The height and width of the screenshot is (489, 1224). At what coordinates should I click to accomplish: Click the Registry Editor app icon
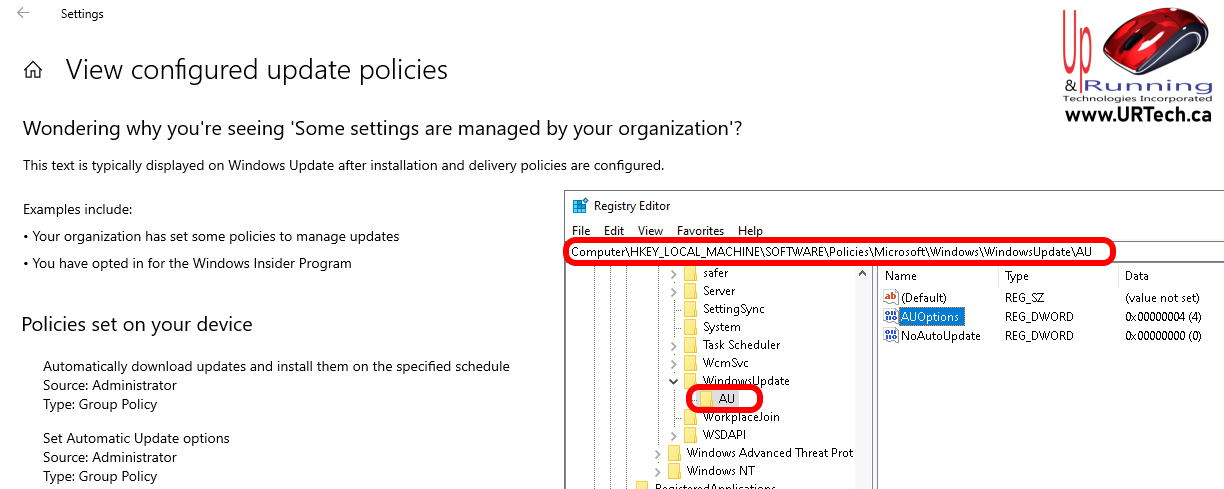[580, 206]
